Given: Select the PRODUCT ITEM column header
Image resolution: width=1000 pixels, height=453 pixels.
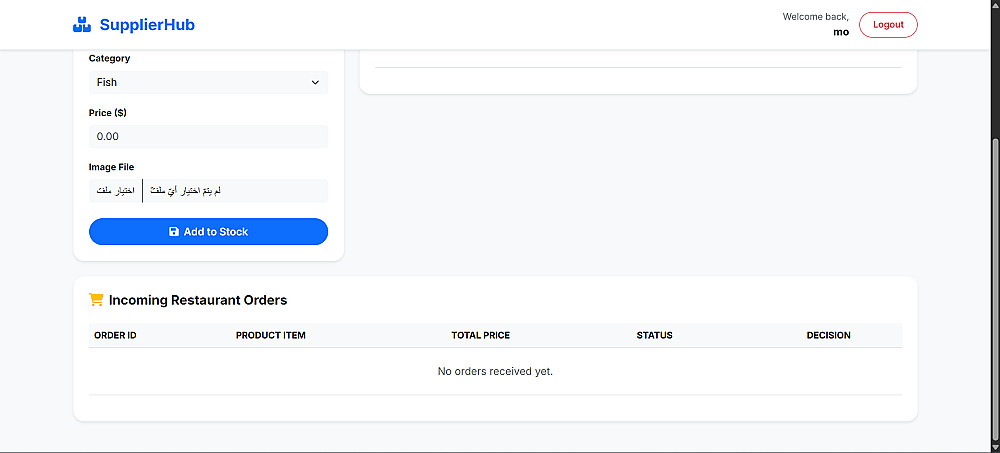Looking at the screenshot, I should (x=271, y=336).
